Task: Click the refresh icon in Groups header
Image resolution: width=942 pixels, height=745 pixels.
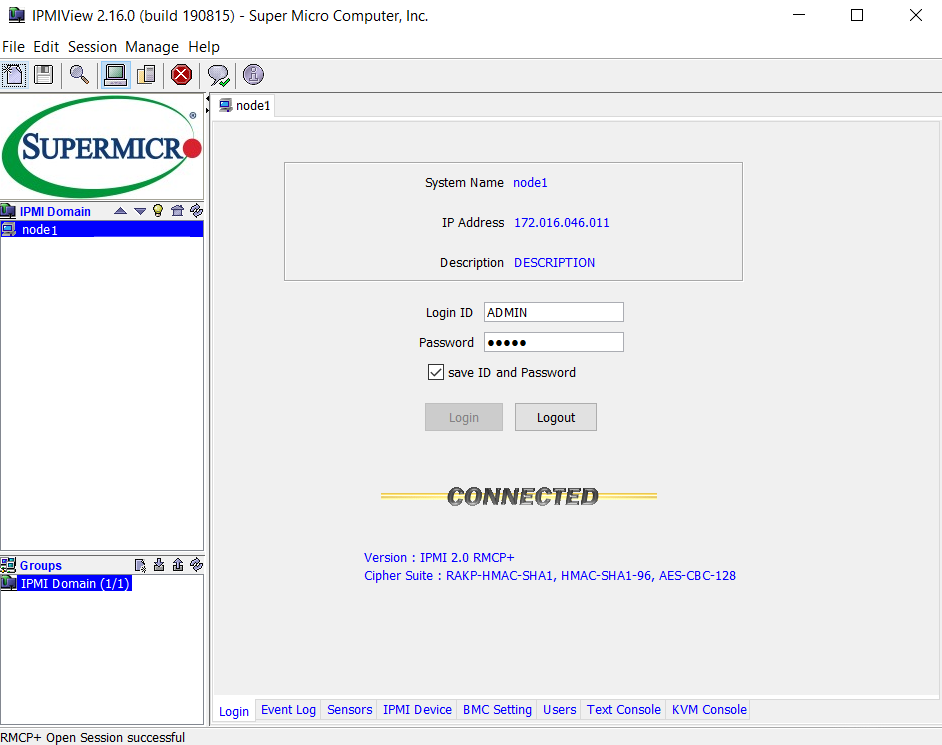Action: pos(196,565)
